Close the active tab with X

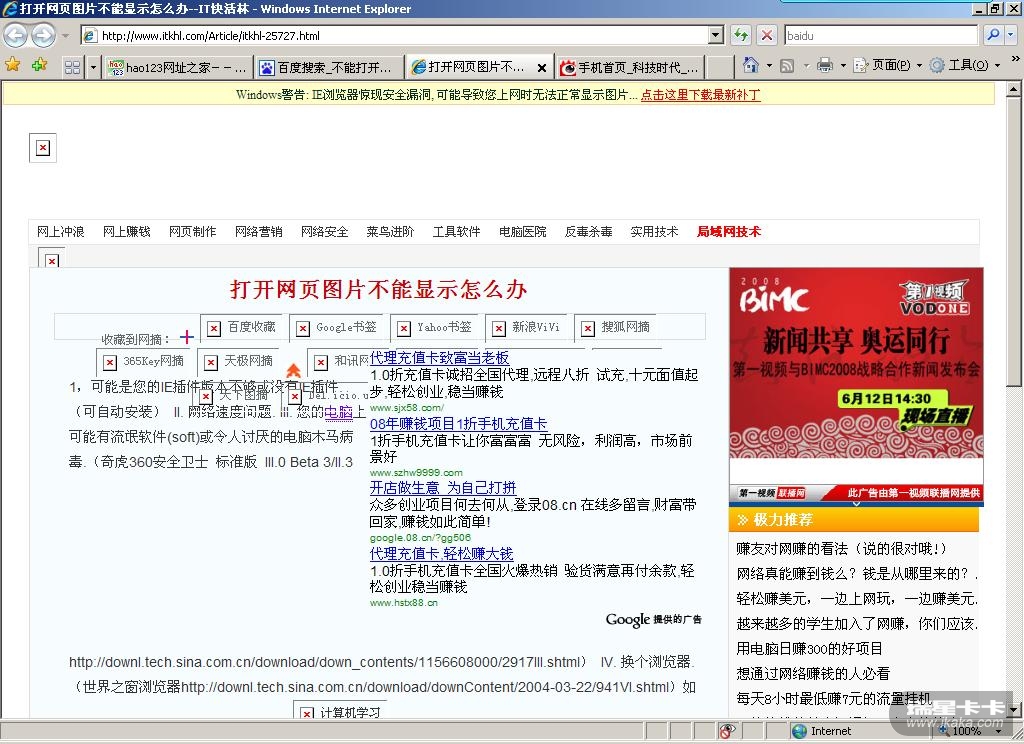click(541, 67)
